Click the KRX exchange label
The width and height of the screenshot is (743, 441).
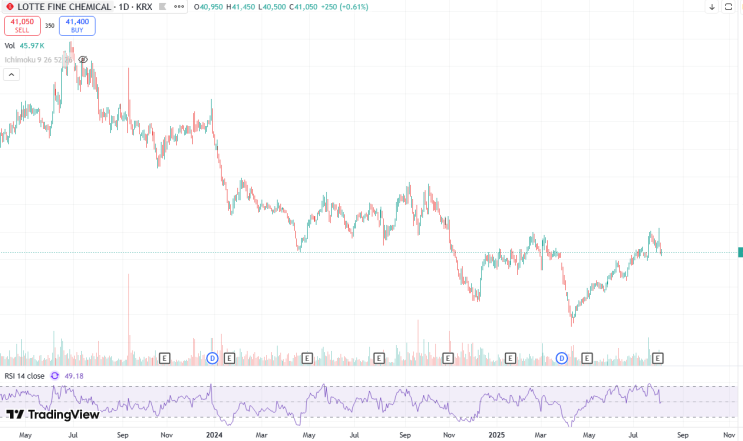pyautogui.click(x=144, y=7)
